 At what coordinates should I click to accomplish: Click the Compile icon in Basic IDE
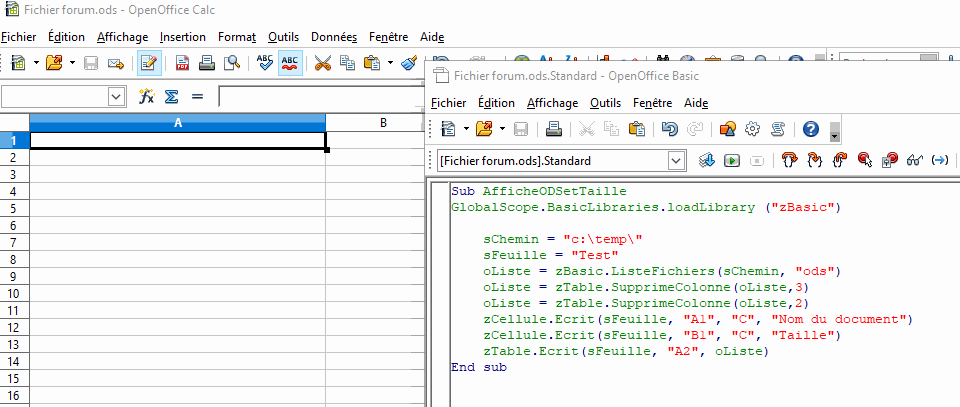tap(707, 160)
